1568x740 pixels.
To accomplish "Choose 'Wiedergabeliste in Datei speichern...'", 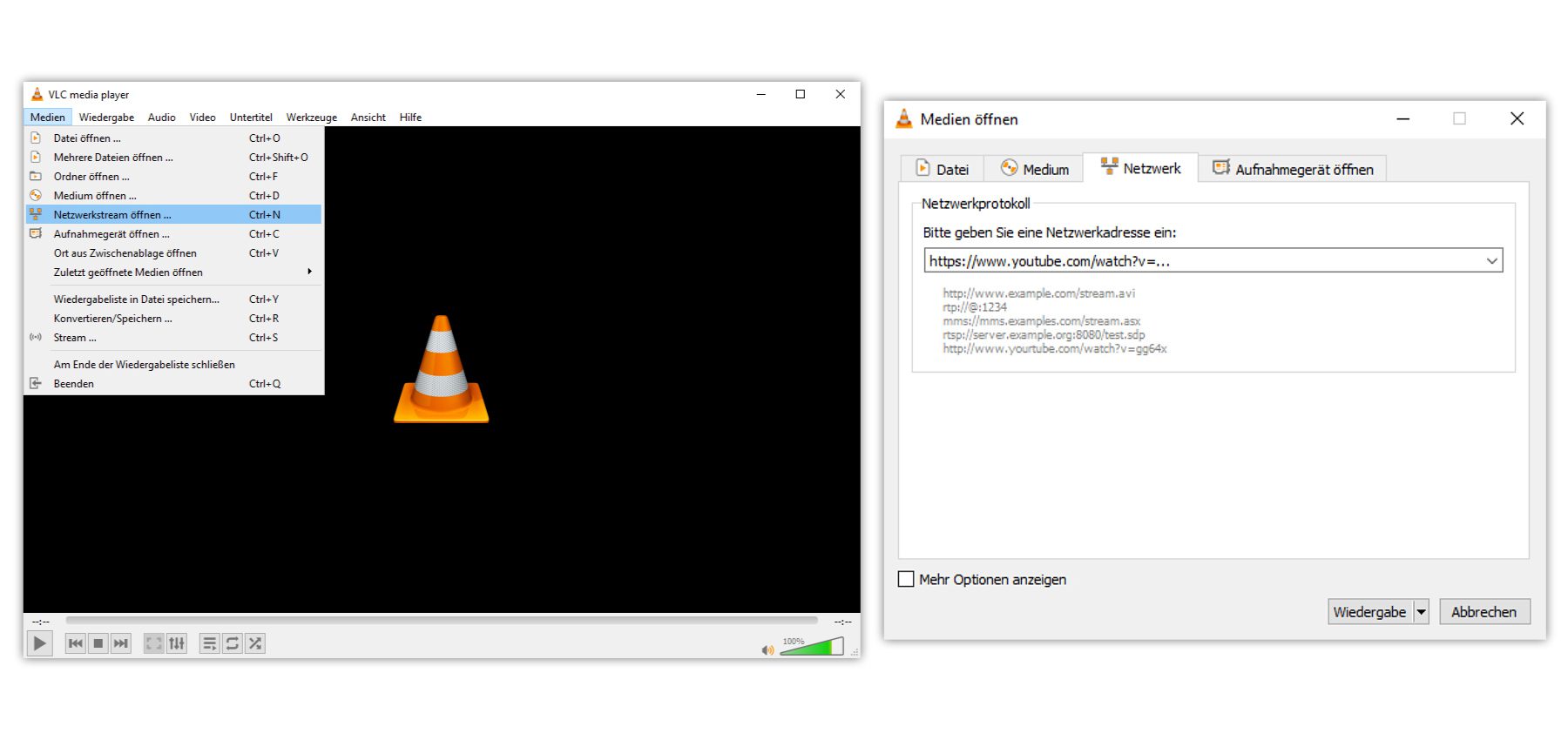I will pyautogui.click(x=174, y=299).
